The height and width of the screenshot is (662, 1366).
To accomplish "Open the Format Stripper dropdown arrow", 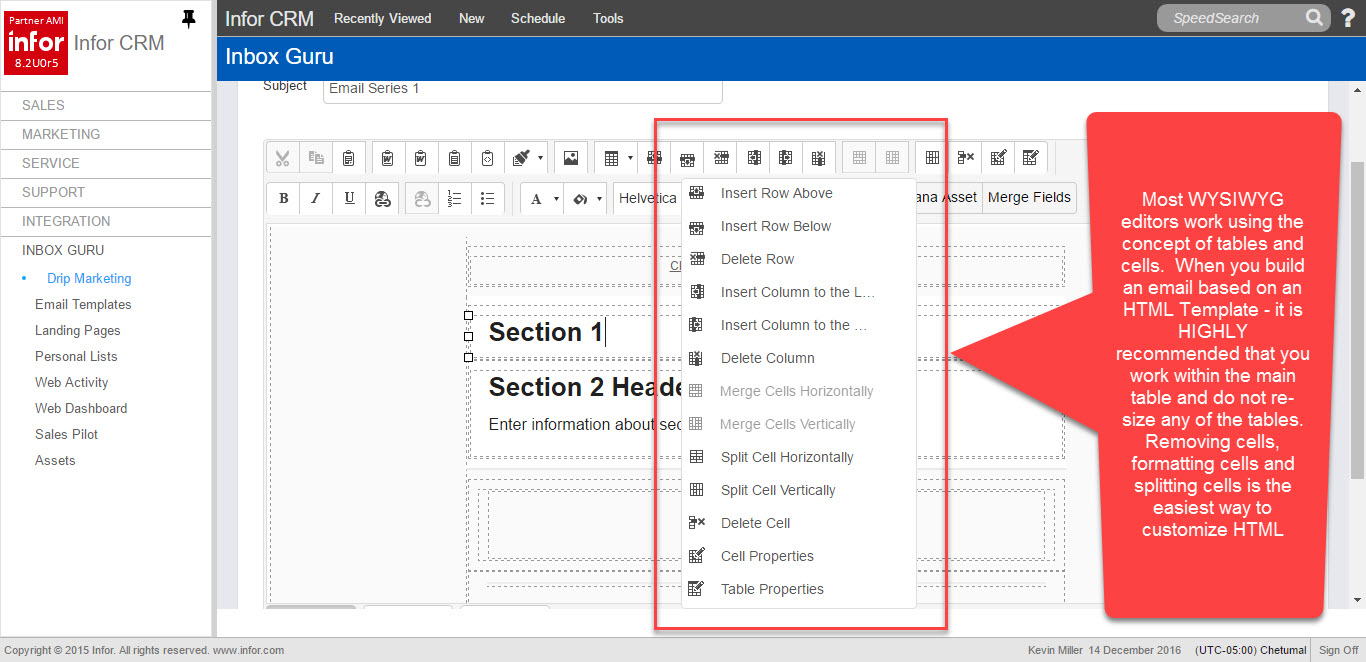I will 541,158.
